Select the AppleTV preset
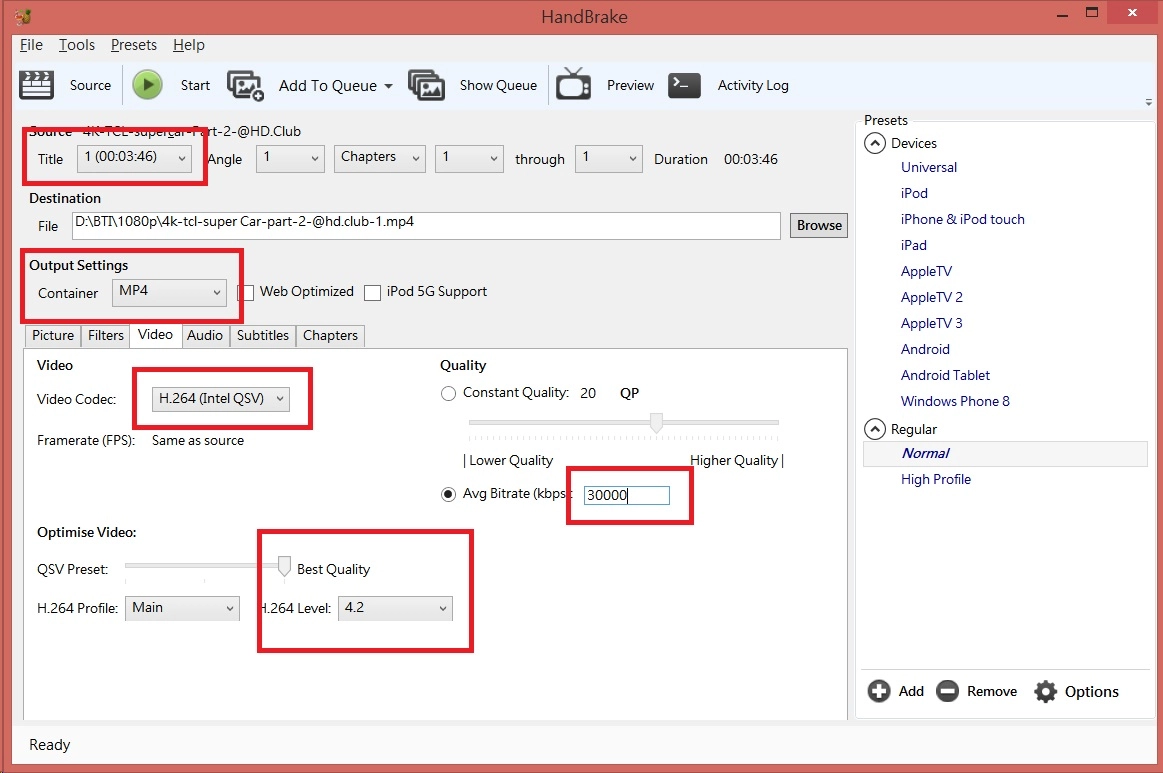 tap(926, 272)
